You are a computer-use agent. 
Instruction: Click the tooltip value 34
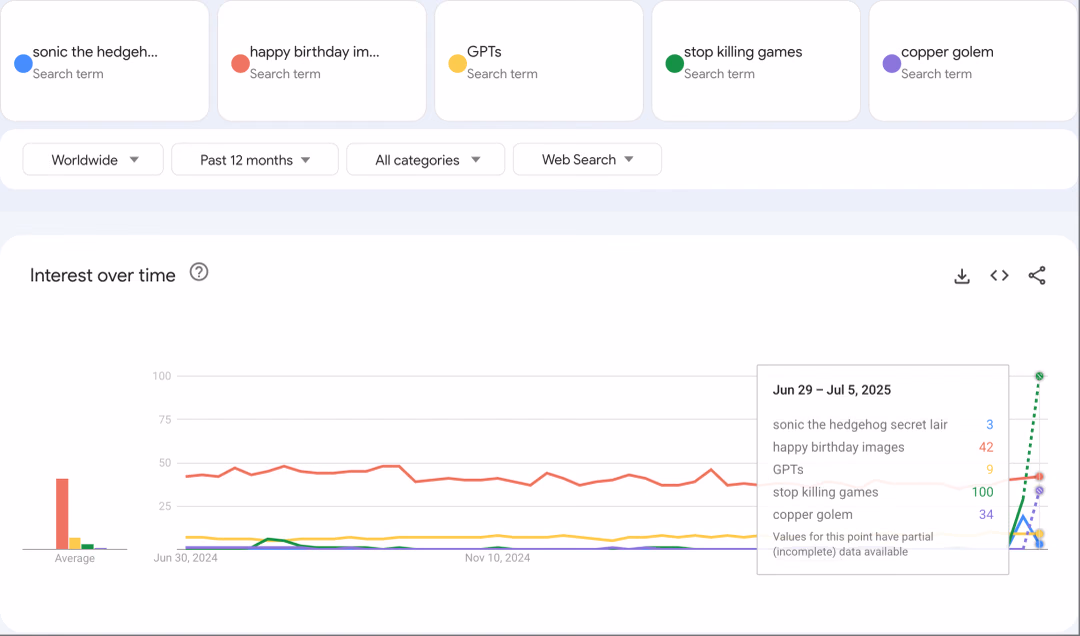986,515
